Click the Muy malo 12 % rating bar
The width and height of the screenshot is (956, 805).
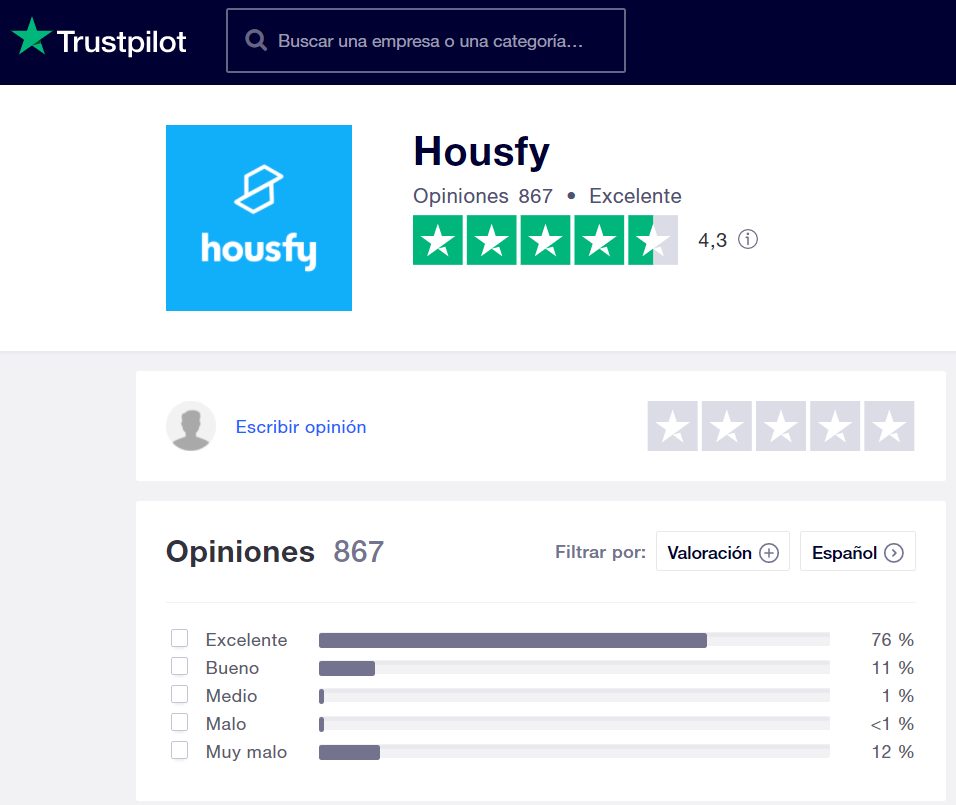tap(574, 752)
